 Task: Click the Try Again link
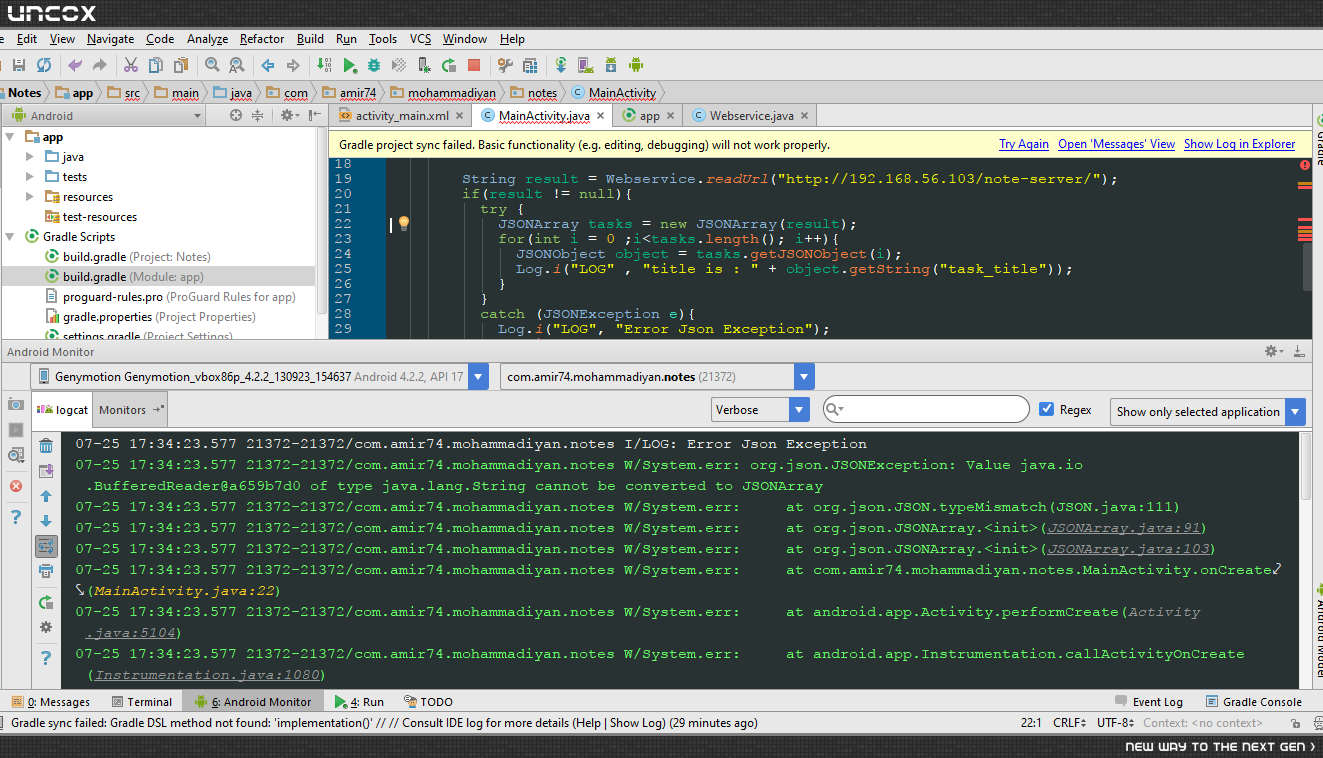pyautogui.click(x=1024, y=144)
